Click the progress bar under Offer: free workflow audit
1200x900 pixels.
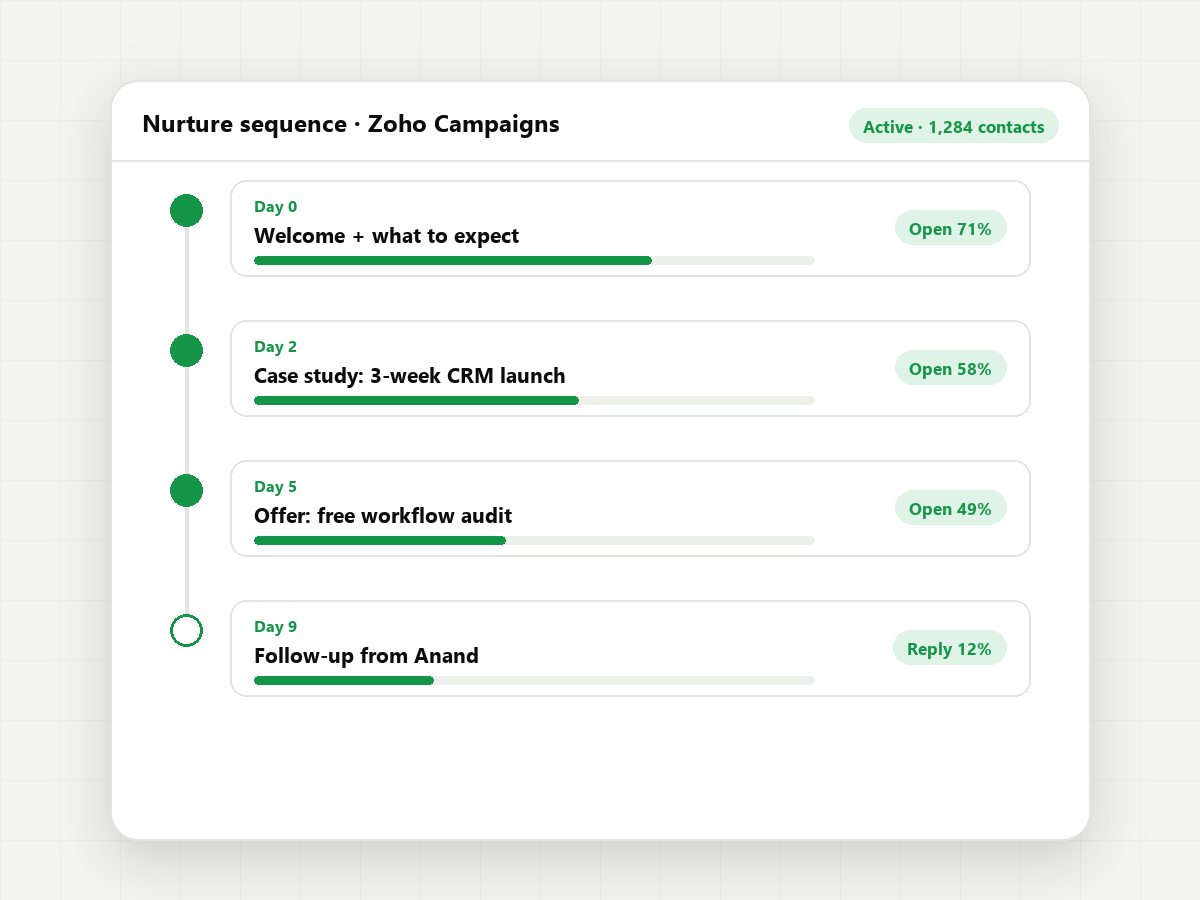534,540
